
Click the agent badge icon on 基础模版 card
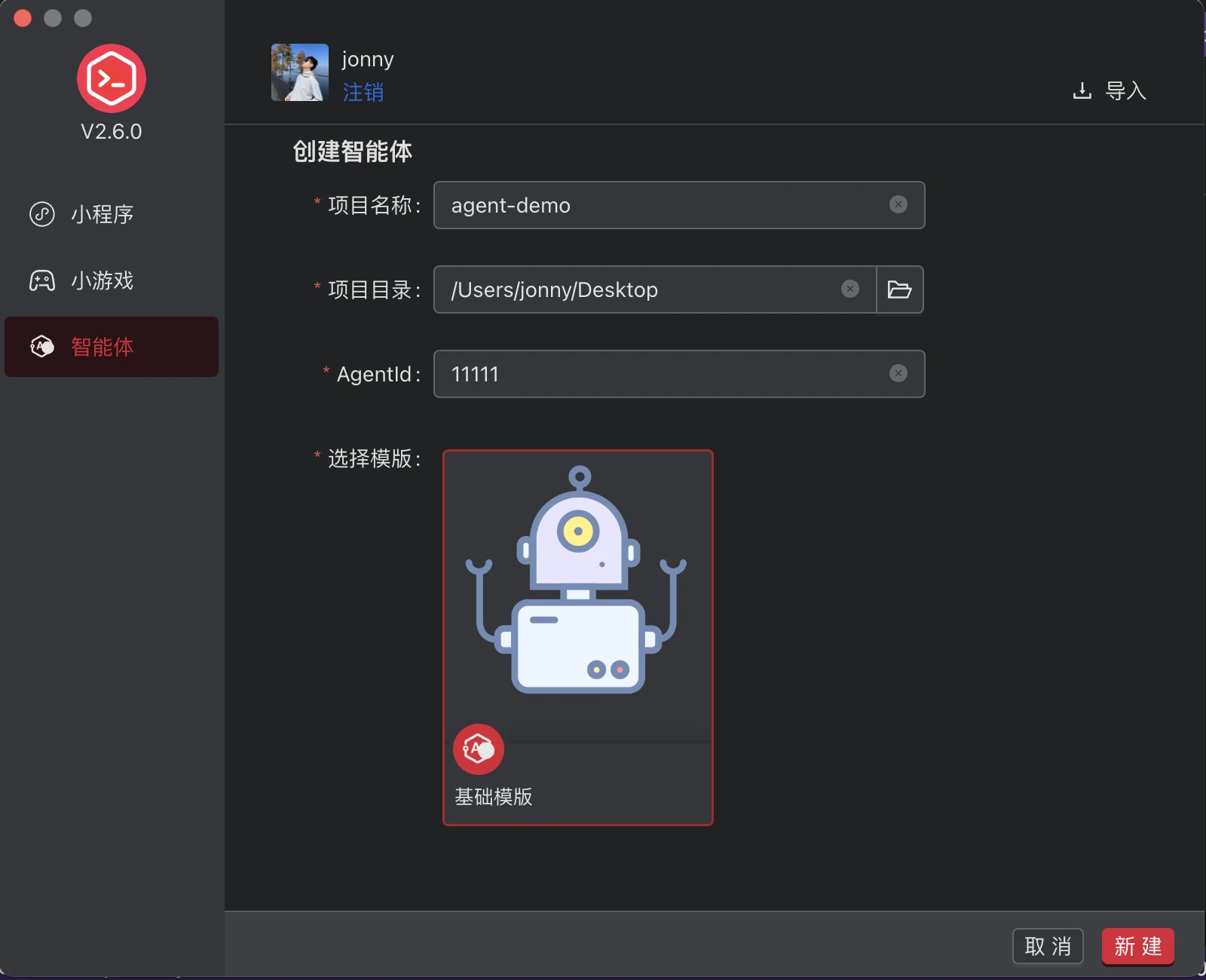point(477,749)
